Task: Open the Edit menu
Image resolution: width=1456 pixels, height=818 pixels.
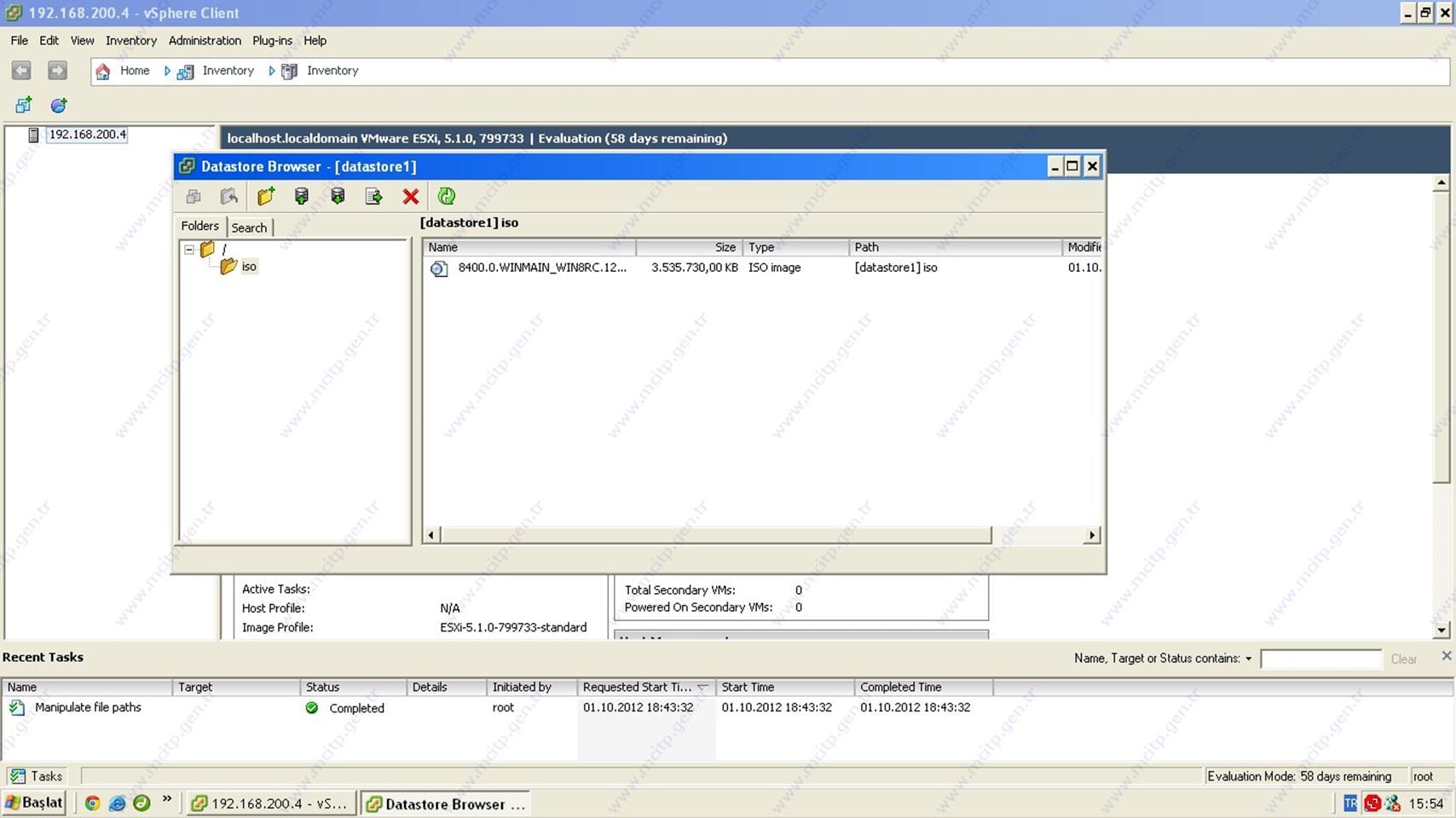Action: click(49, 40)
